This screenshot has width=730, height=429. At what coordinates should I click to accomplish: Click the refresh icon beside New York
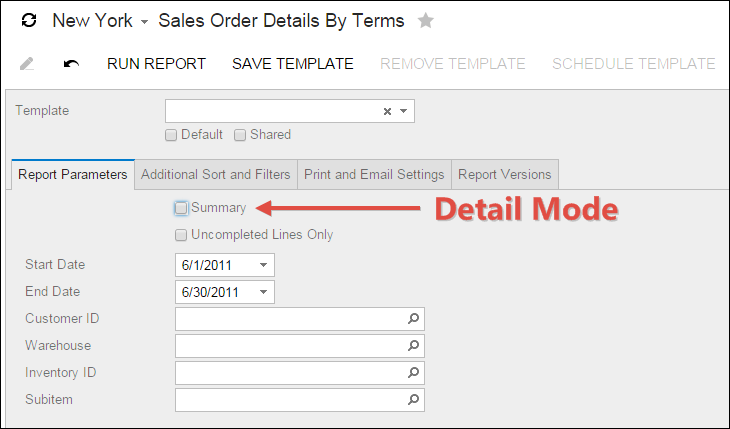point(29,20)
